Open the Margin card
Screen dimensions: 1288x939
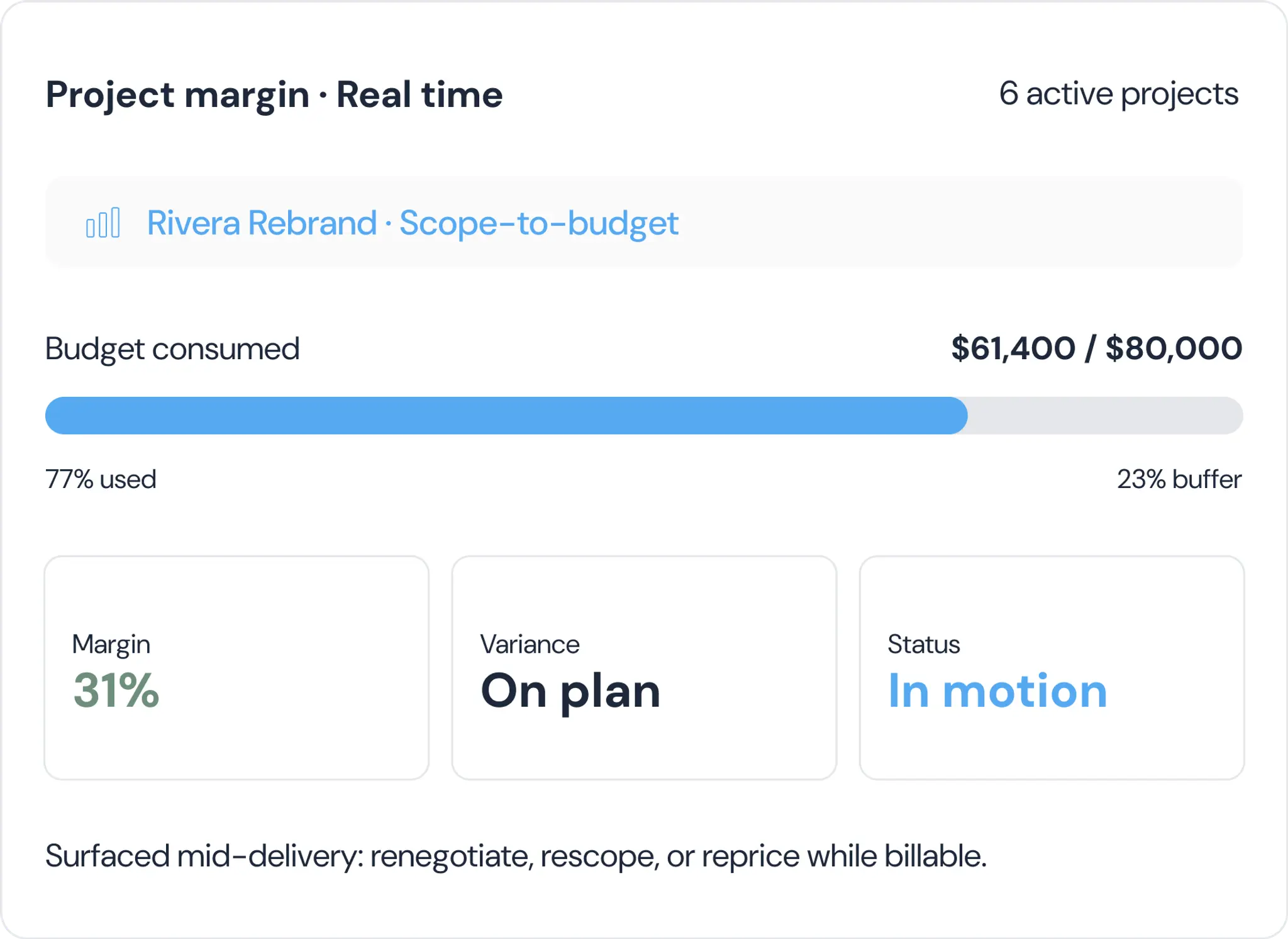pos(236,668)
